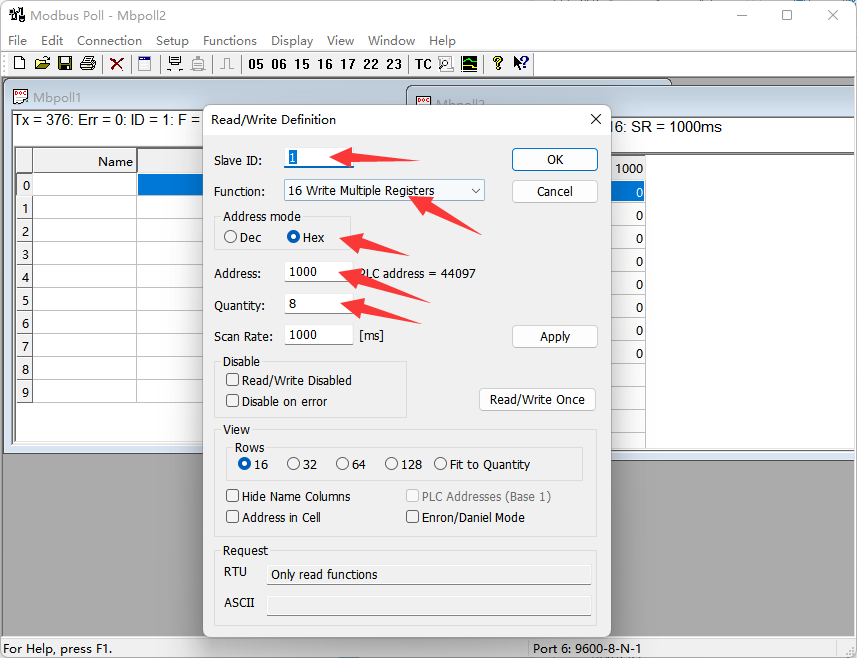
Task: Open the TC test center toolbar button
Action: point(423,64)
